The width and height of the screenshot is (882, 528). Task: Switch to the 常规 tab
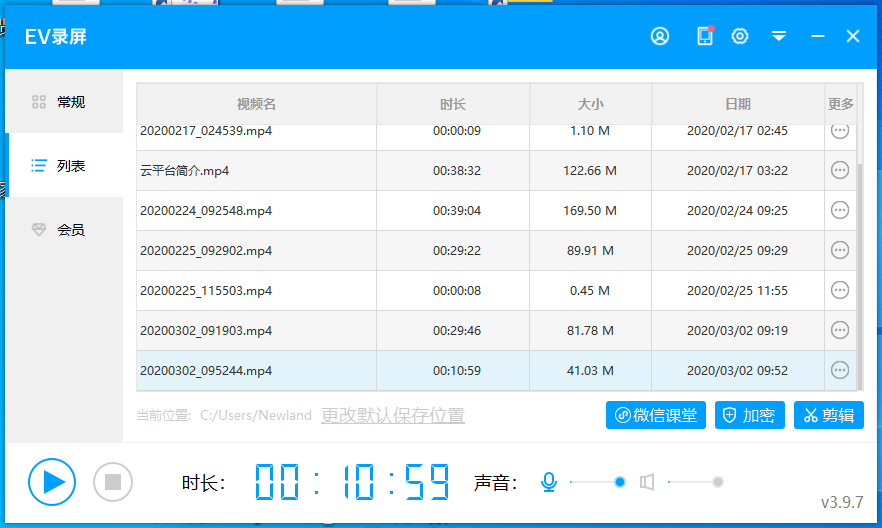point(64,102)
